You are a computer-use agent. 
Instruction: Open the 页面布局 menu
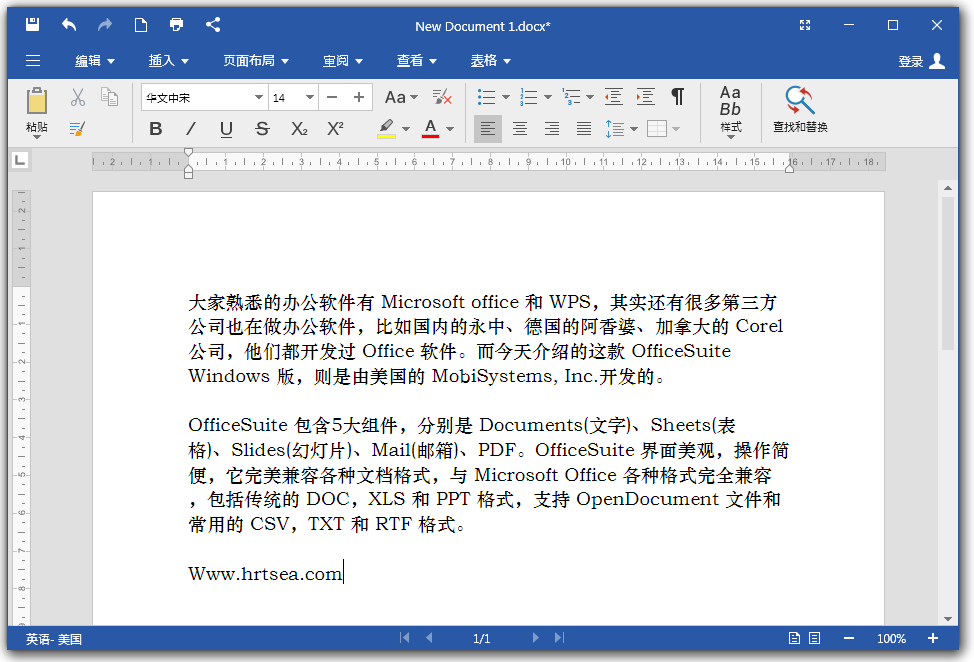pos(256,61)
